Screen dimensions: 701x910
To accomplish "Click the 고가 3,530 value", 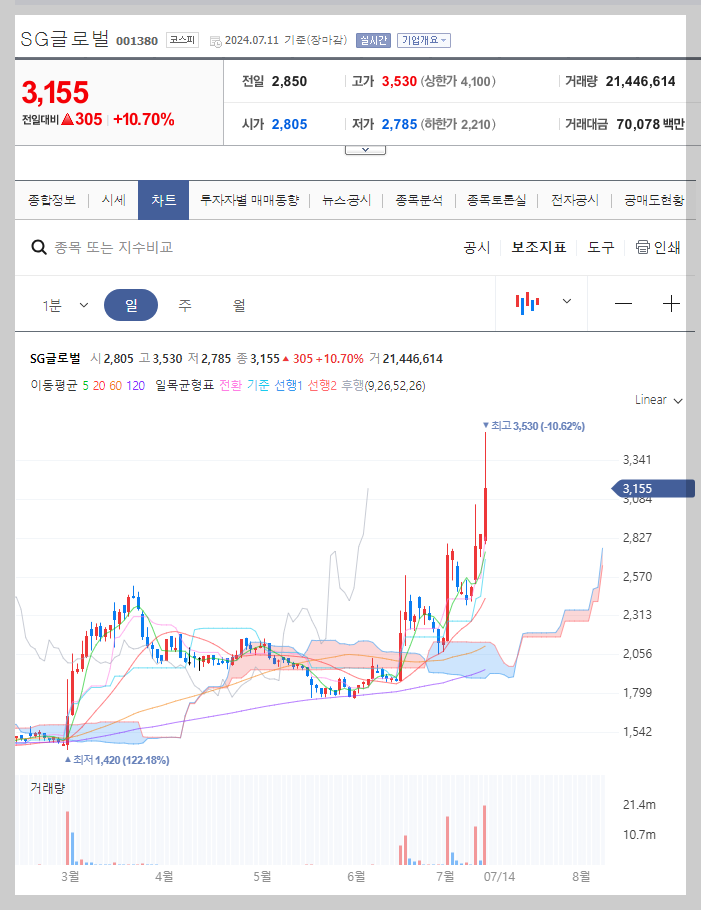I will (399, 81).
